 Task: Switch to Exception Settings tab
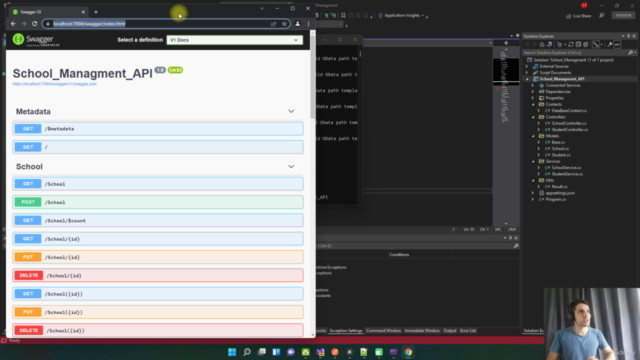tap(346, 331)
